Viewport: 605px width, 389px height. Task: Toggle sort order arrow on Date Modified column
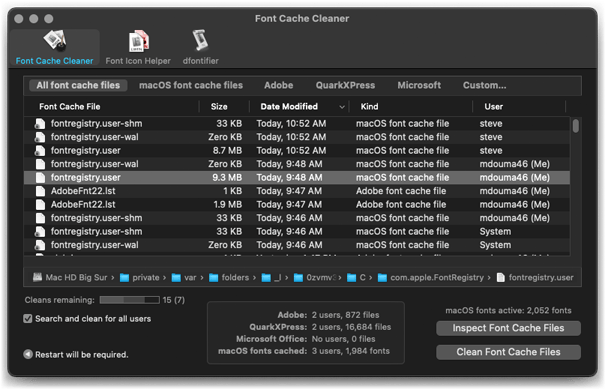tap(341, 107)
